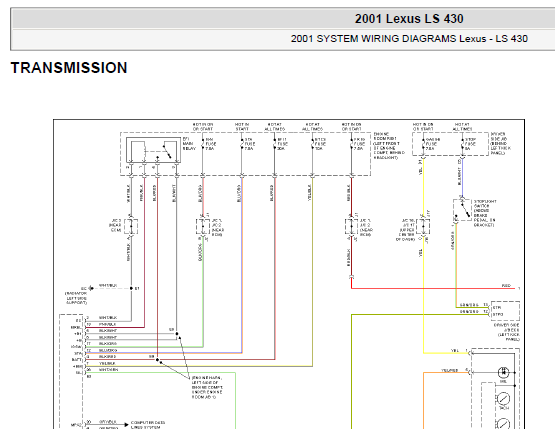This screenshot has width=555, height=429.
Task: Click the STOP fuse 5A label
Action: [x=470, y=144]
